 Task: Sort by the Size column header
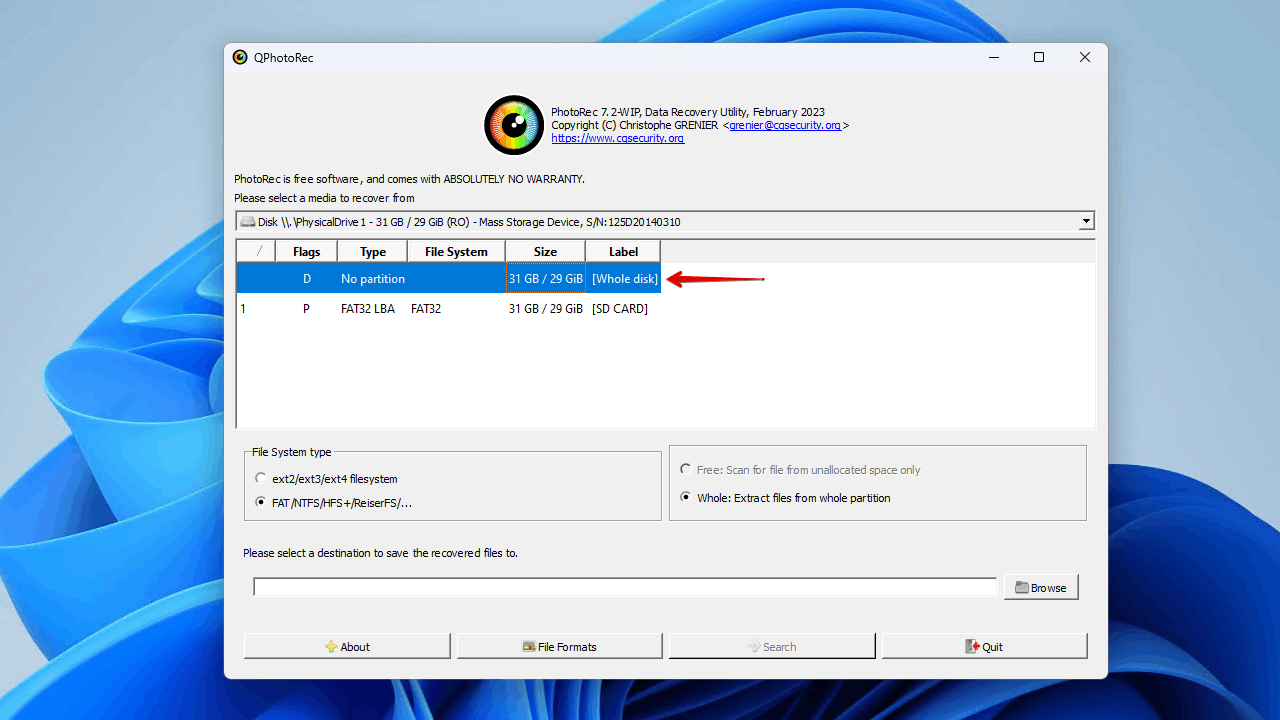pyautogui.click(x=546, y=252)
